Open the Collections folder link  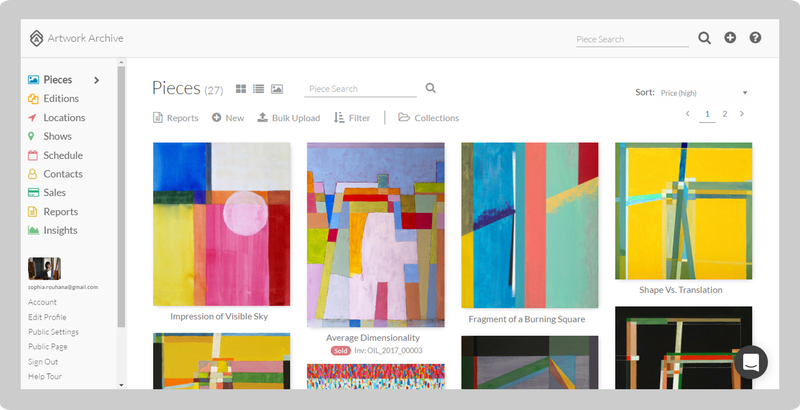(428, 118)
